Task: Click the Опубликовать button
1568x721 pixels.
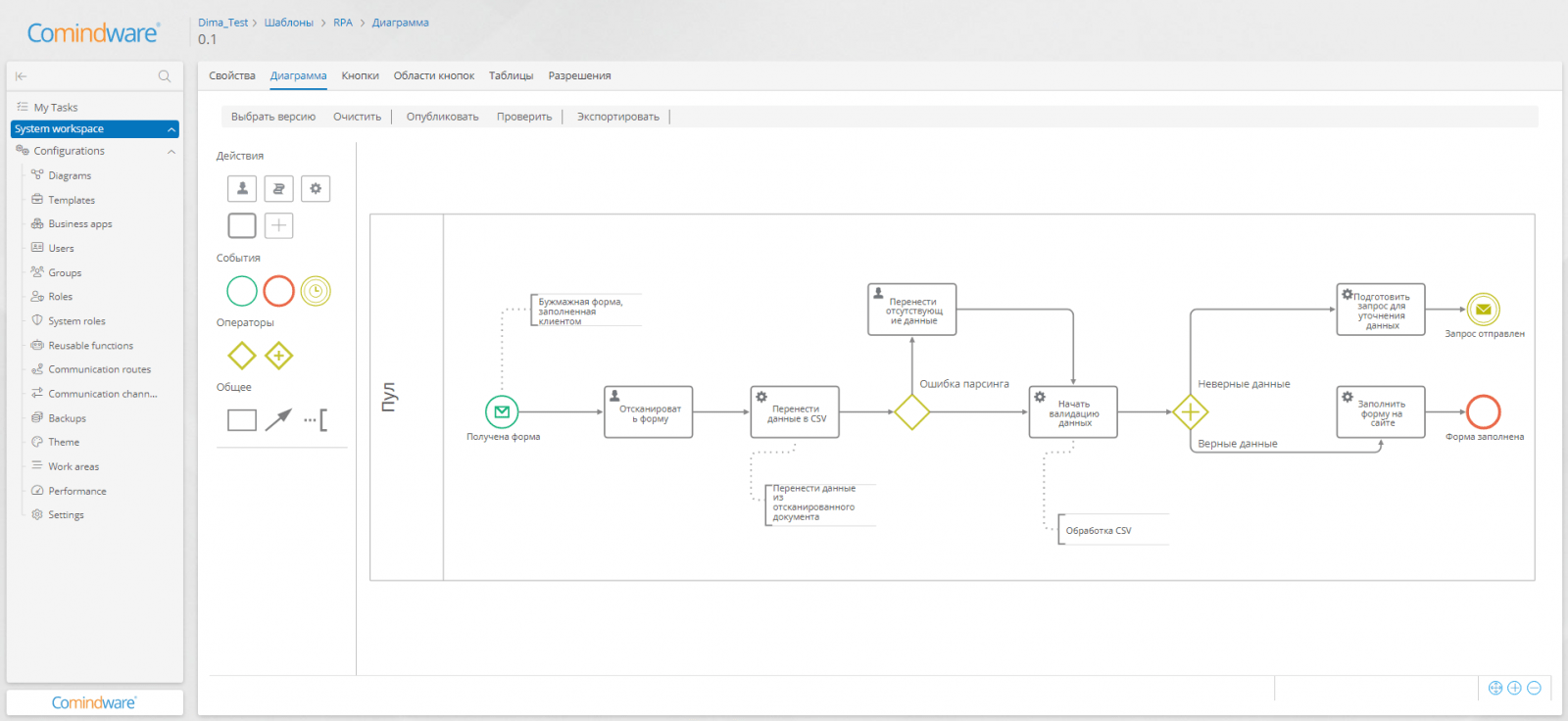Action: [x=442, y=117]
